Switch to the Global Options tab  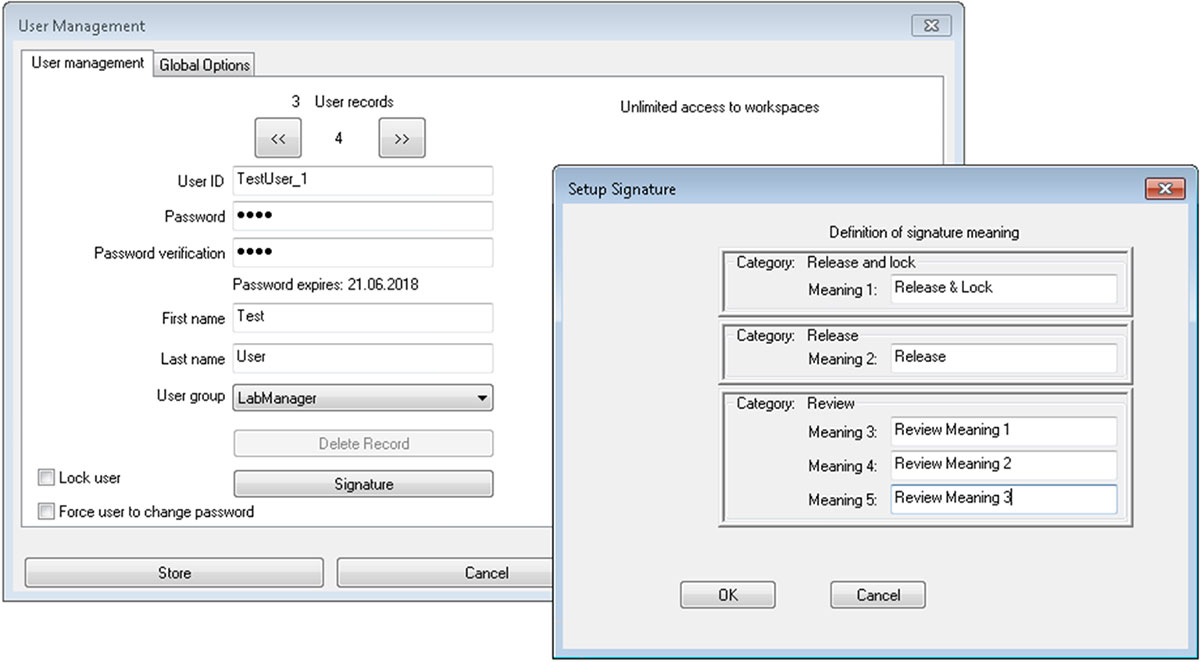[x=204, y=65]
